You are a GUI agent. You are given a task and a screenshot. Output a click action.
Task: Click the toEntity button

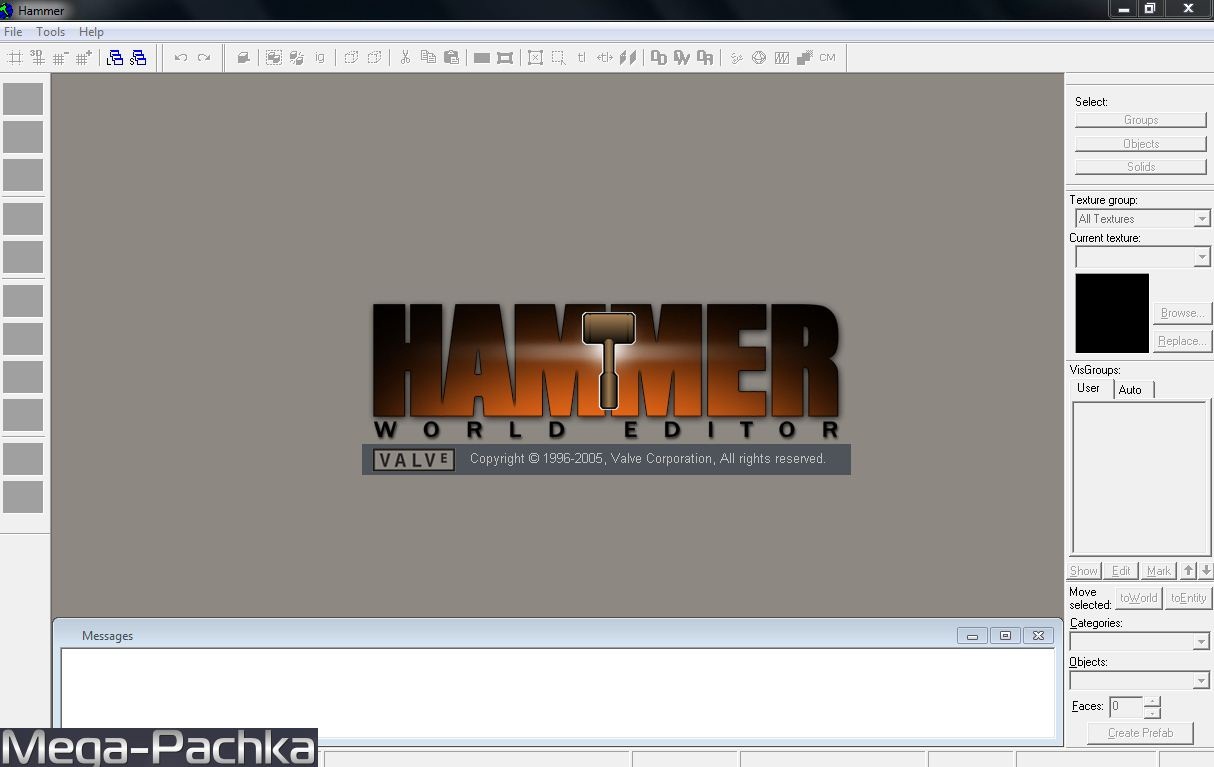1189,598
